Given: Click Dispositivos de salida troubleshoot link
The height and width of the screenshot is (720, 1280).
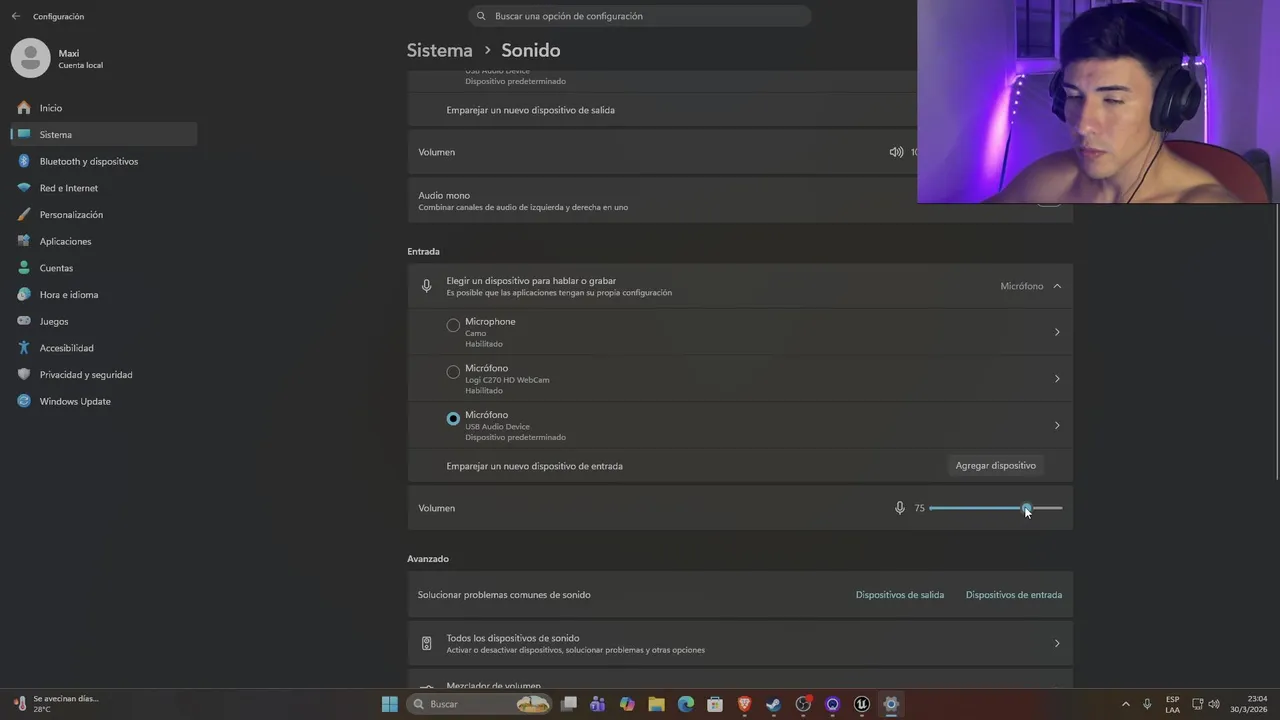Looking at the screenshot, I should click(x=900, y=595).
